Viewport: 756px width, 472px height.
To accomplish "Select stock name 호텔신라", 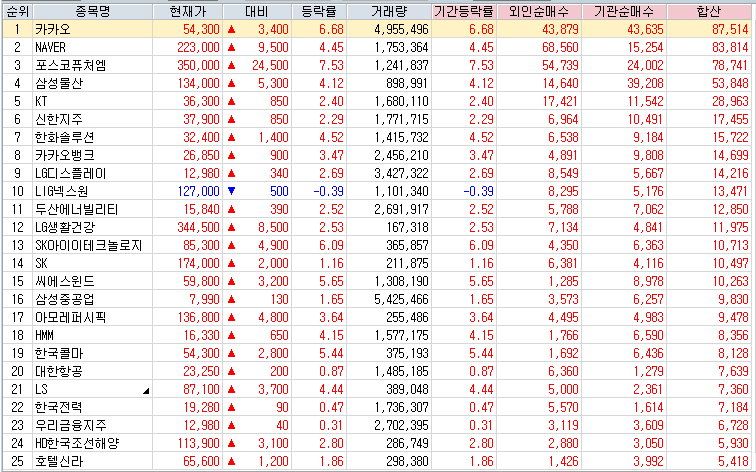I will [x=59, y=461].
